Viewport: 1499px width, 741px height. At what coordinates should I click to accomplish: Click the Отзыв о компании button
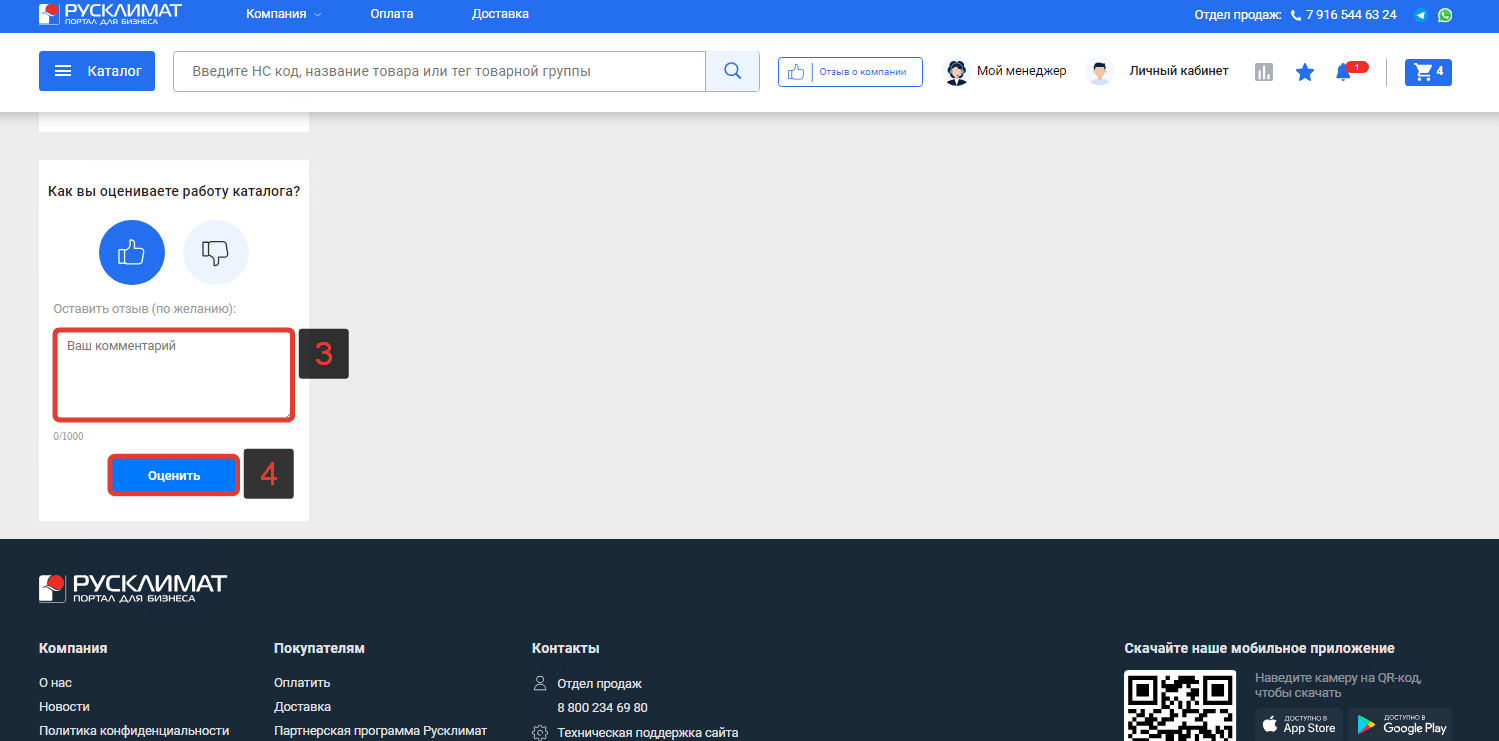tap(850, 72)
